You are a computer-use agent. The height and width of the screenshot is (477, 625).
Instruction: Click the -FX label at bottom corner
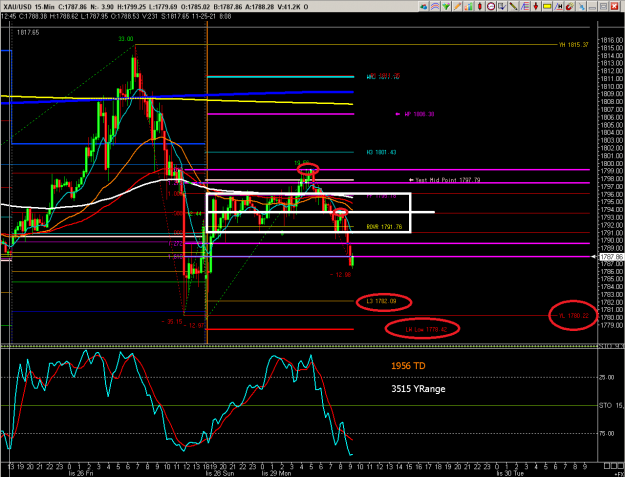click(620, 474)
